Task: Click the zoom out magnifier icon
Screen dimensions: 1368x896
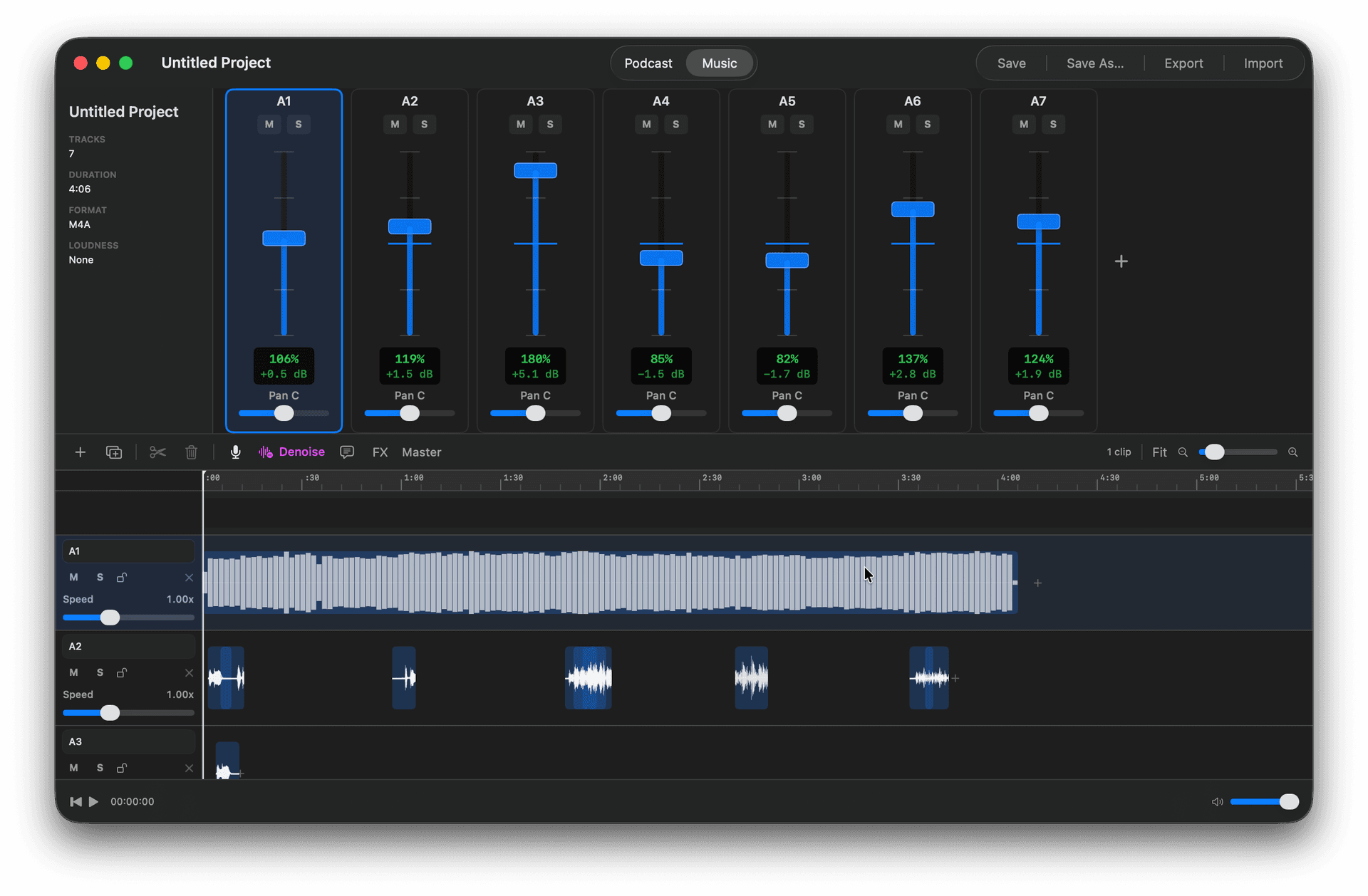Action: pos(1183,452)
